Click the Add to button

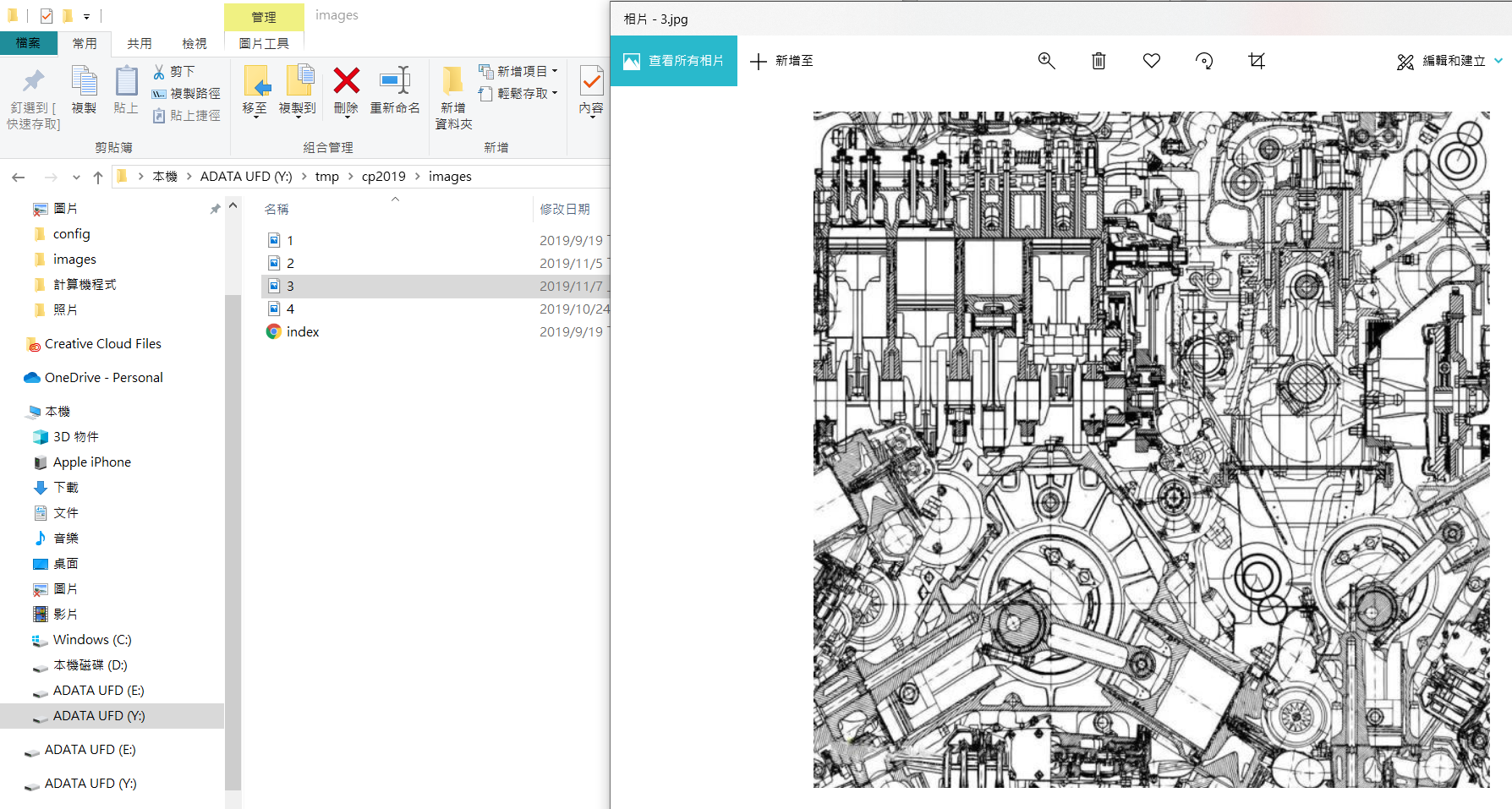coord(782,61)
